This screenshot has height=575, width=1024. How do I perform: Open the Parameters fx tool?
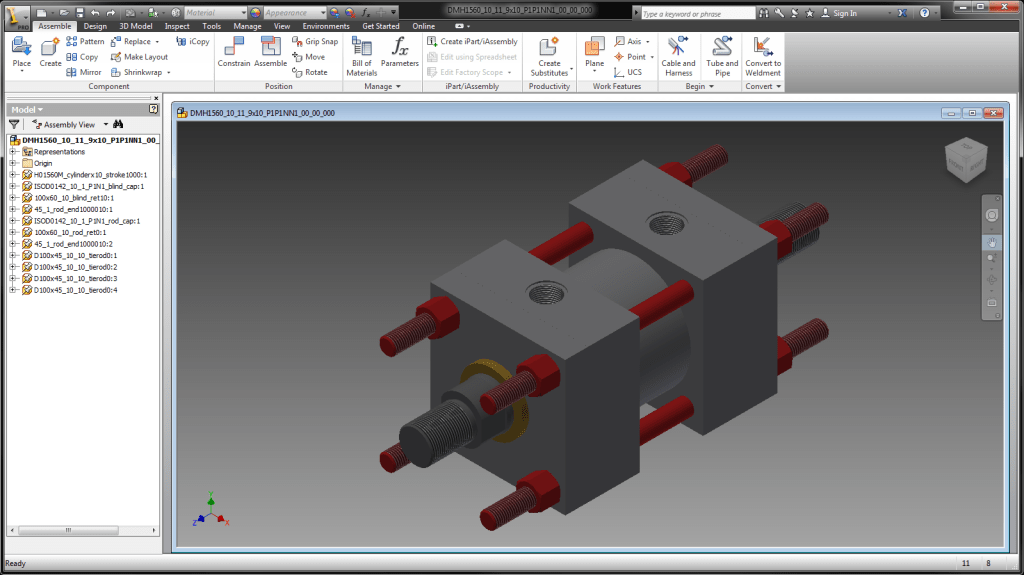coord(399,52)
